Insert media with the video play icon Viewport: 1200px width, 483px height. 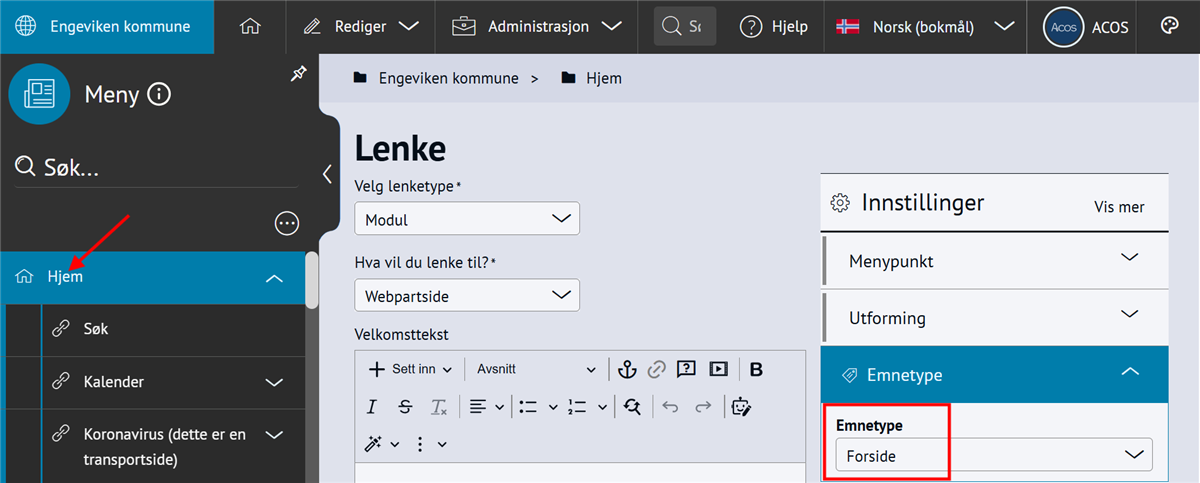pos(718,369)
